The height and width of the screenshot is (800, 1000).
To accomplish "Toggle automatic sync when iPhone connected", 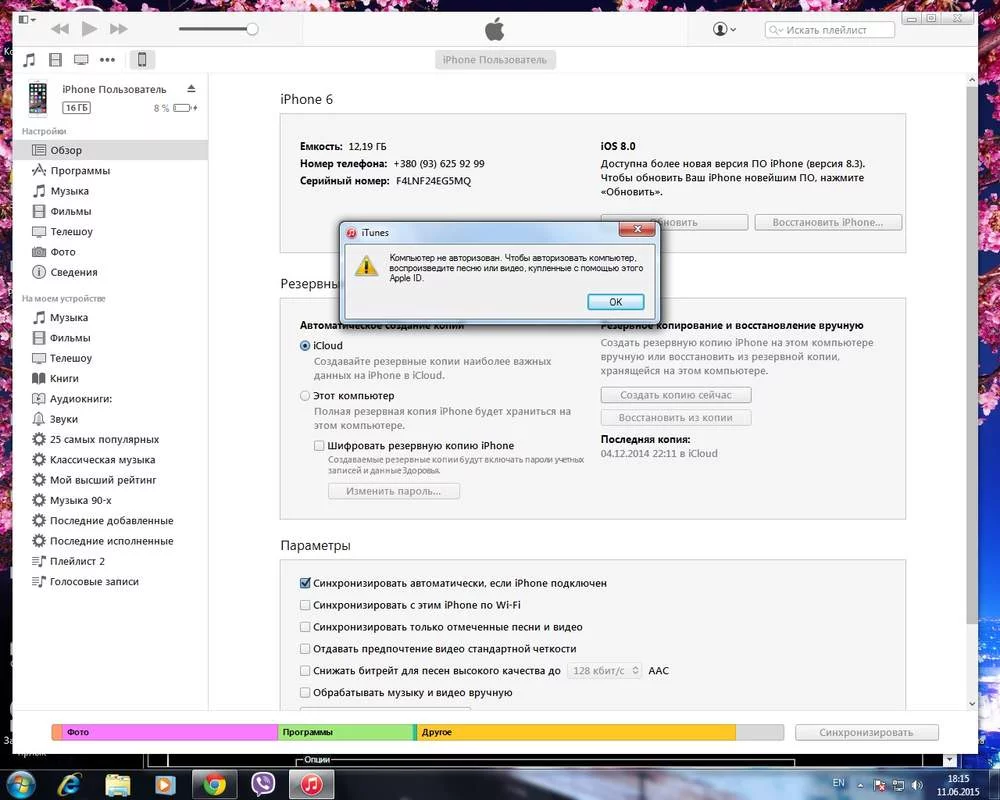I will point(305,583).
